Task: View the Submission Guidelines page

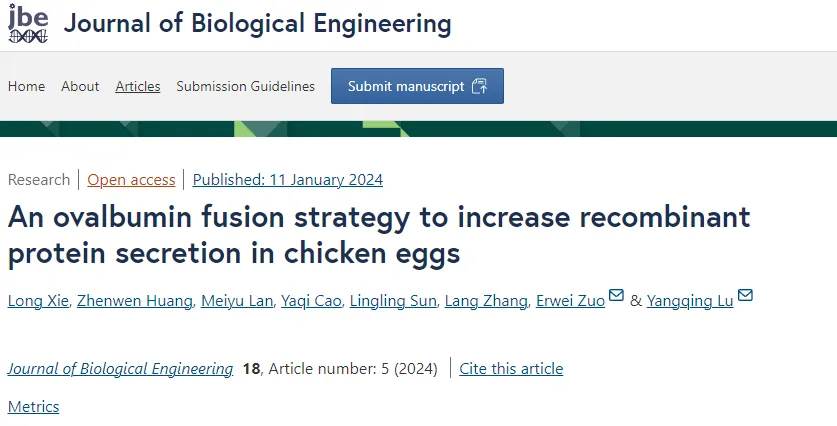Action: 246,86
